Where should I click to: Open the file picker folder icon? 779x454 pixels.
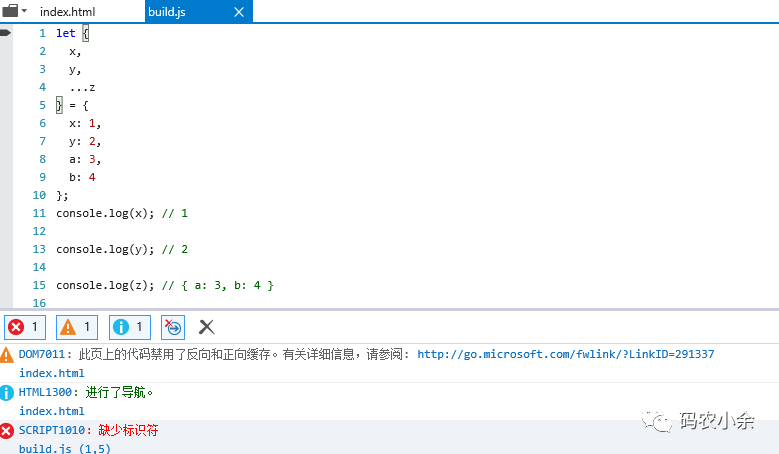point(10,11)
